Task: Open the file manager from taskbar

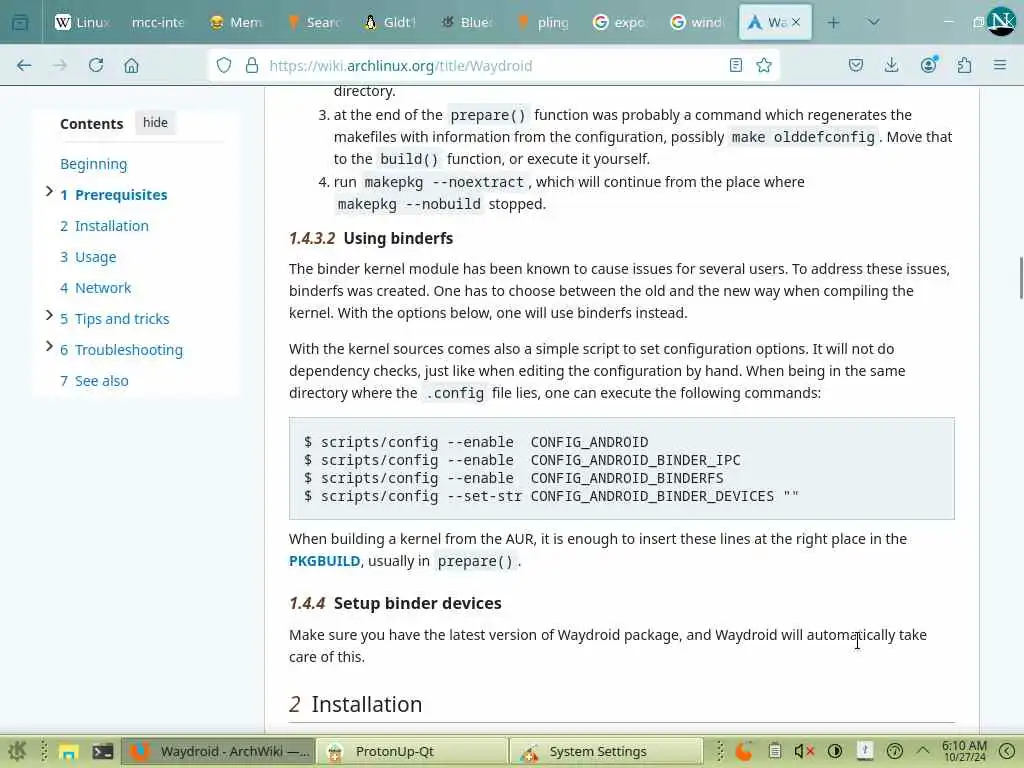Action: pos(68,752)
